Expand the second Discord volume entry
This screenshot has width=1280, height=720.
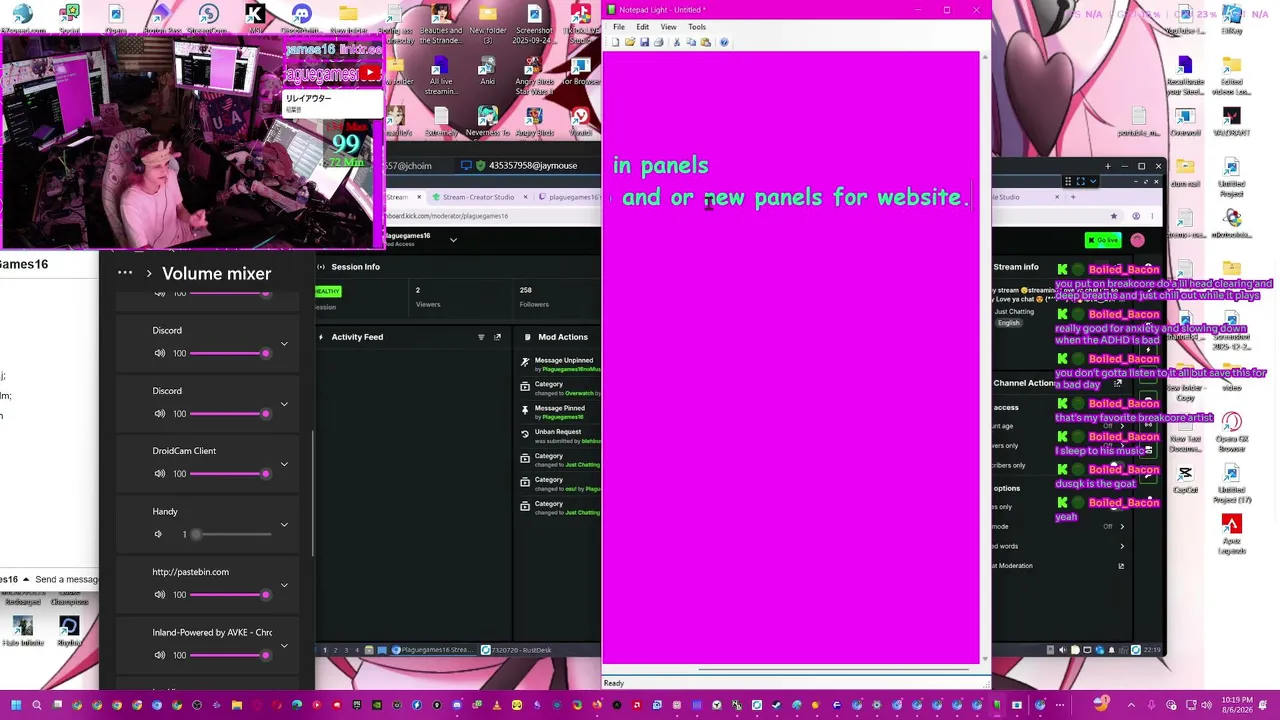click(x=284, y=404)
